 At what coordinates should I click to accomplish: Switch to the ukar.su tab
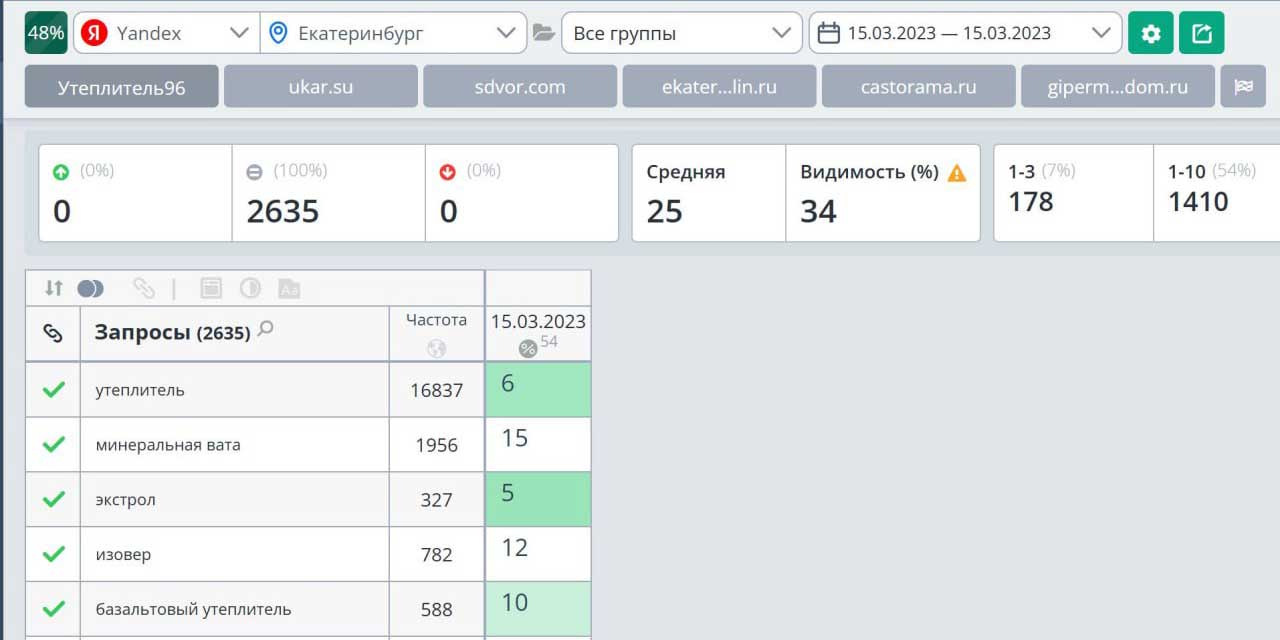[x=321, y=87]
